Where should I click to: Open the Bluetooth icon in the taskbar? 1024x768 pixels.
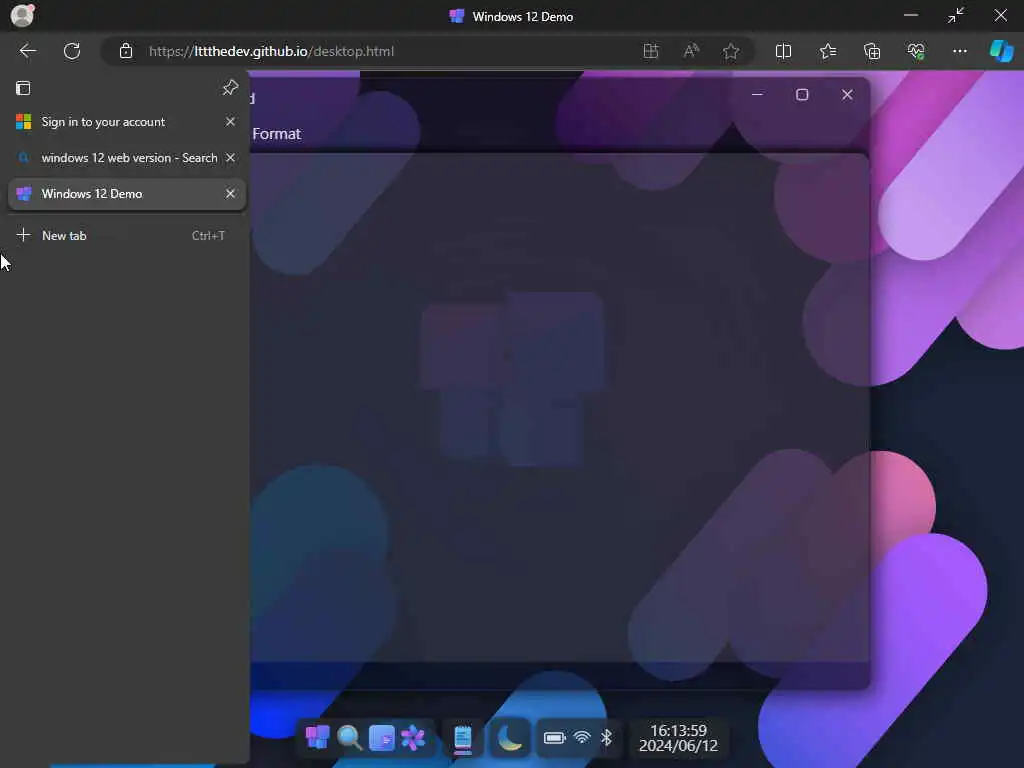point(607,738)
